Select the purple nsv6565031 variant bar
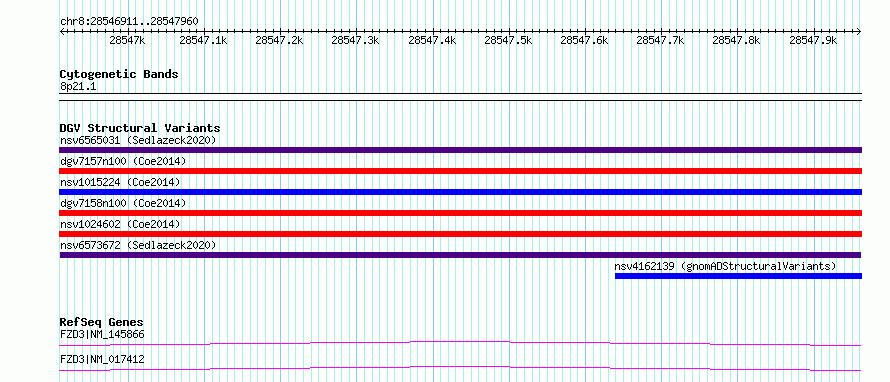The image size is (890, 382). (460, 150)
